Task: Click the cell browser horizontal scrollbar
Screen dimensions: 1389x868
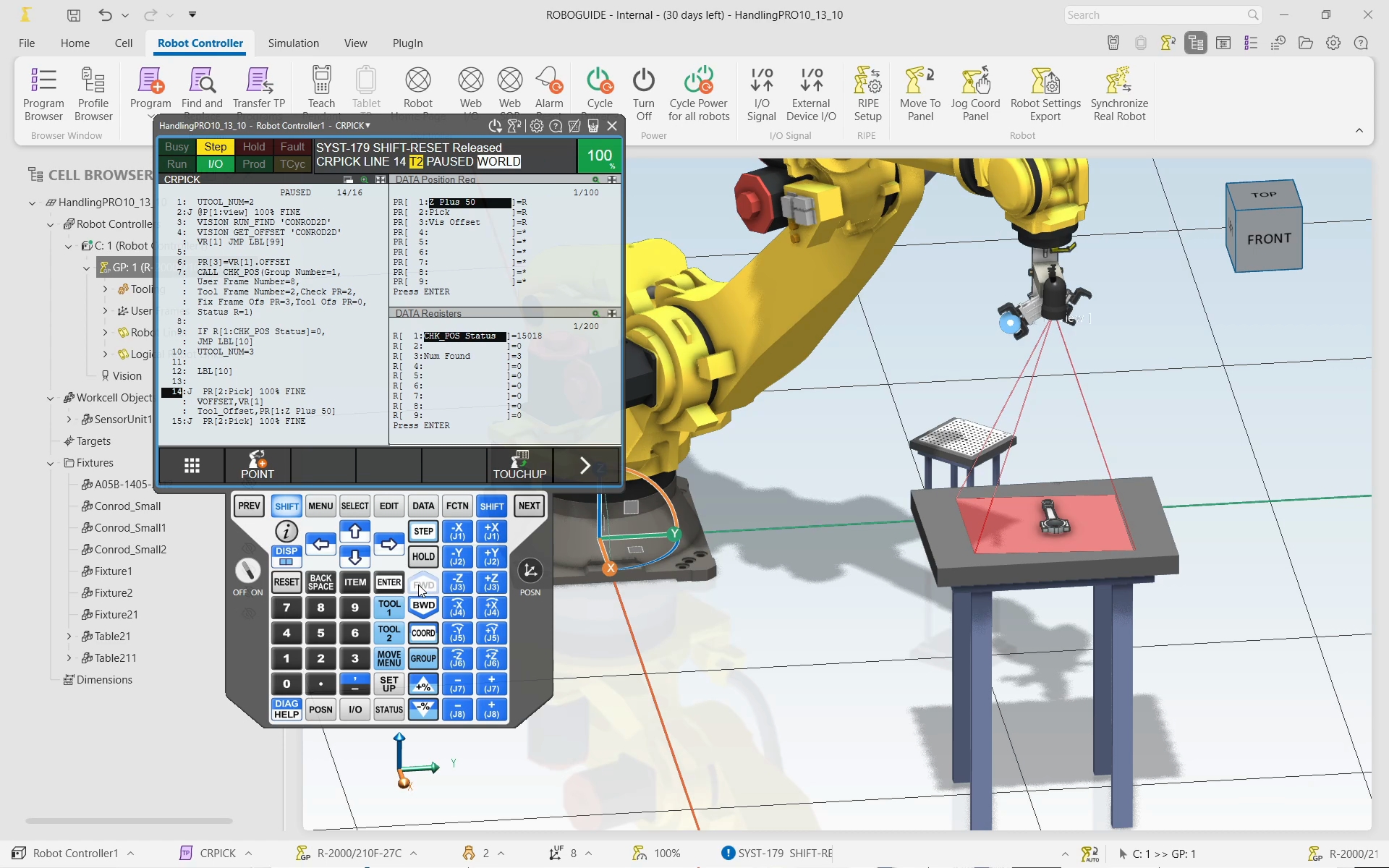Action: point(129,821)
